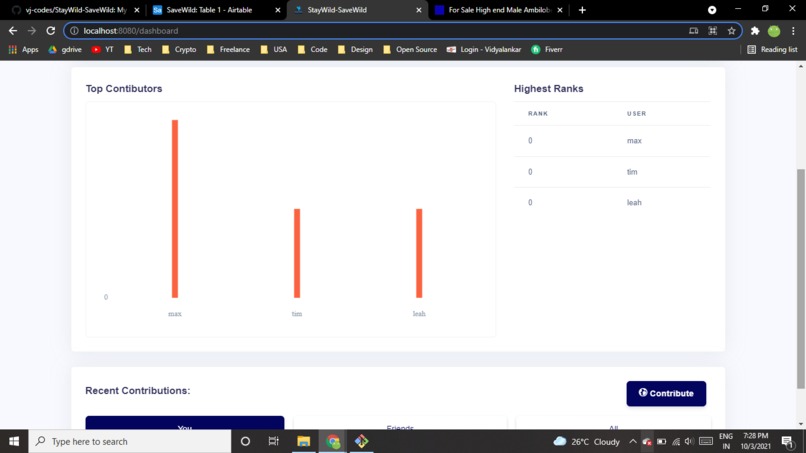Go back with the browser back arrow

pos(13,31)
